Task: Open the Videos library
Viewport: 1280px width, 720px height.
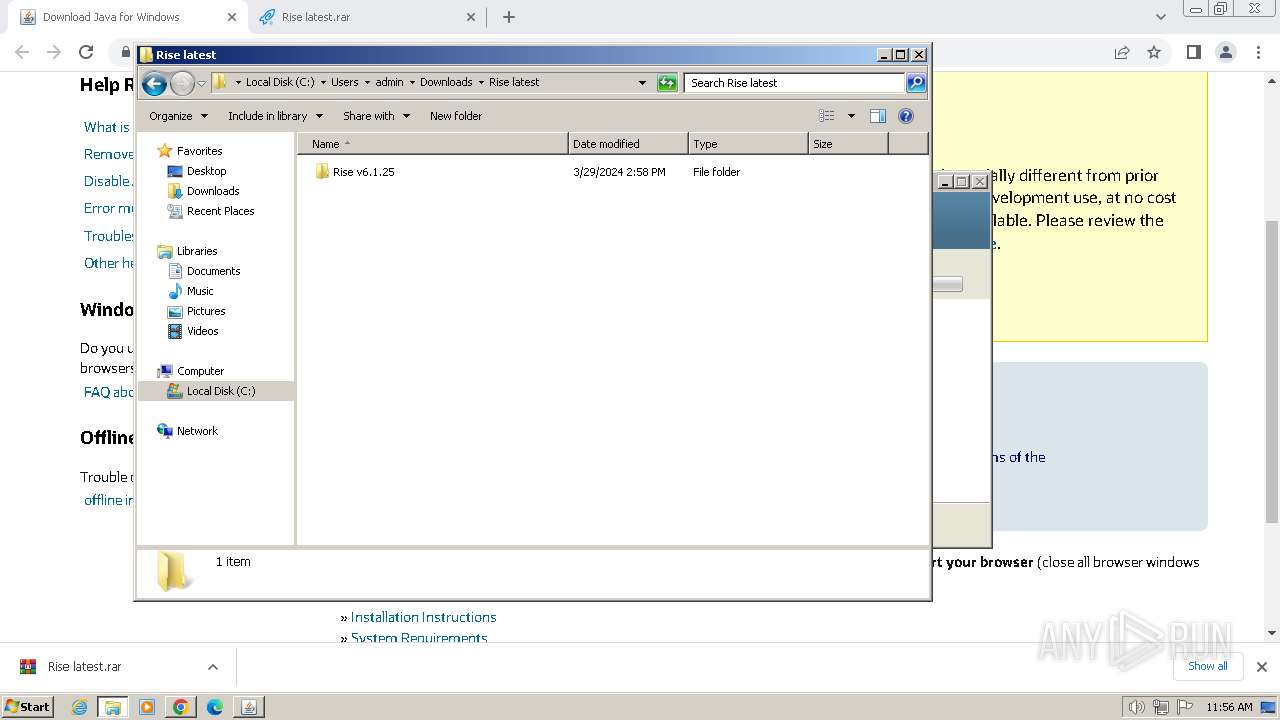Action: click(x=202, y=331)
